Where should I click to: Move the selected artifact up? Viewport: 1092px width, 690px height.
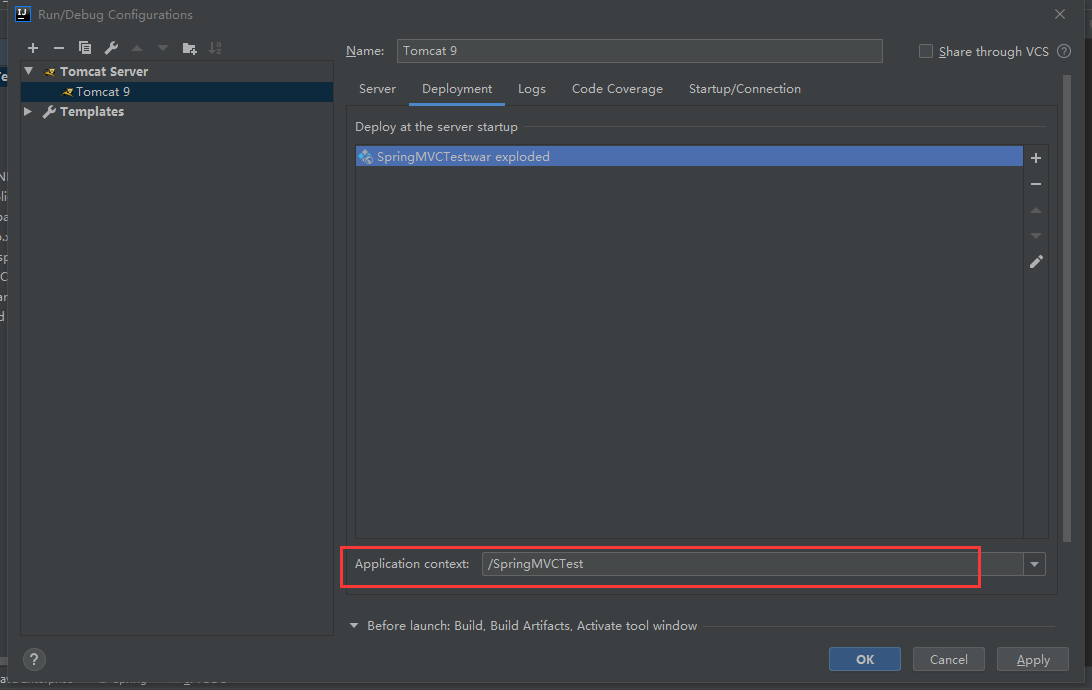pos(1036,209)
